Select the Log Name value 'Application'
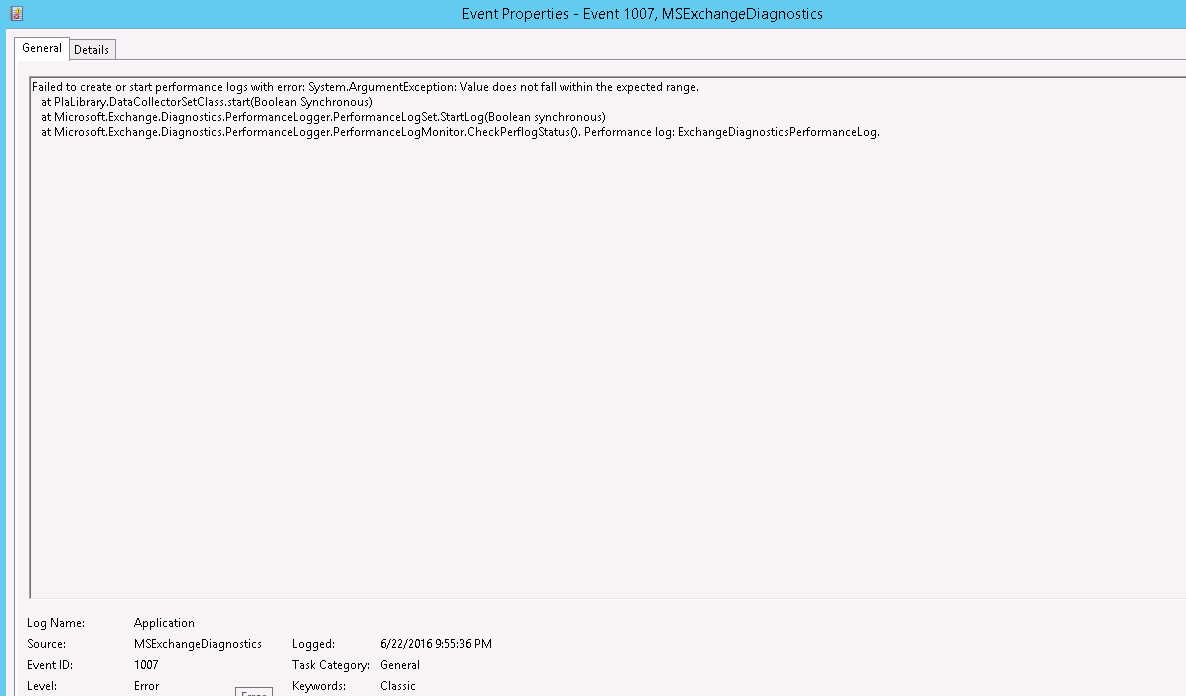The width and height of the screenshot is (1186, 696). click(x=163, y=623)
